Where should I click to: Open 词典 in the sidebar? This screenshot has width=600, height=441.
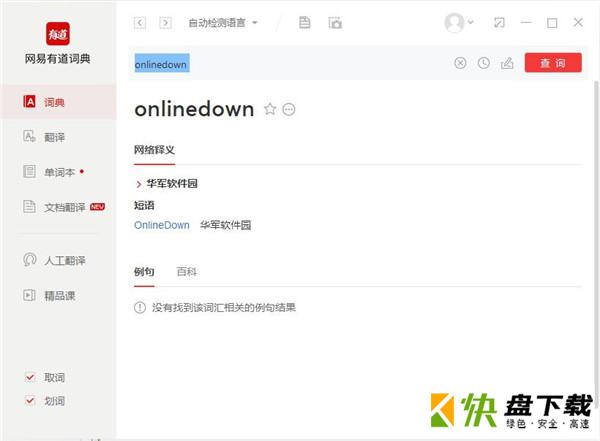point(59,102)
